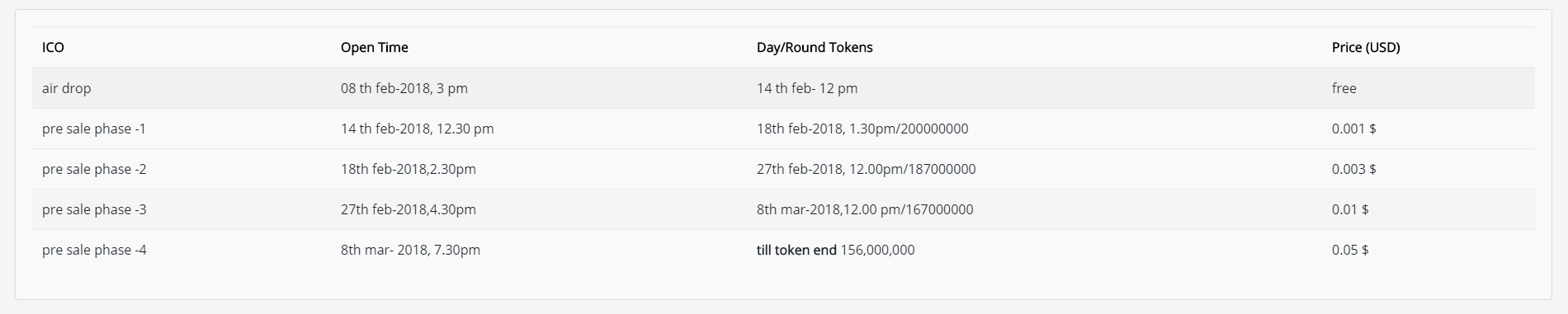Viewport: 1568px width, 314px height.
Task: Click the 18th feb-2018,2.30pm open time
Action: [409, 169]
